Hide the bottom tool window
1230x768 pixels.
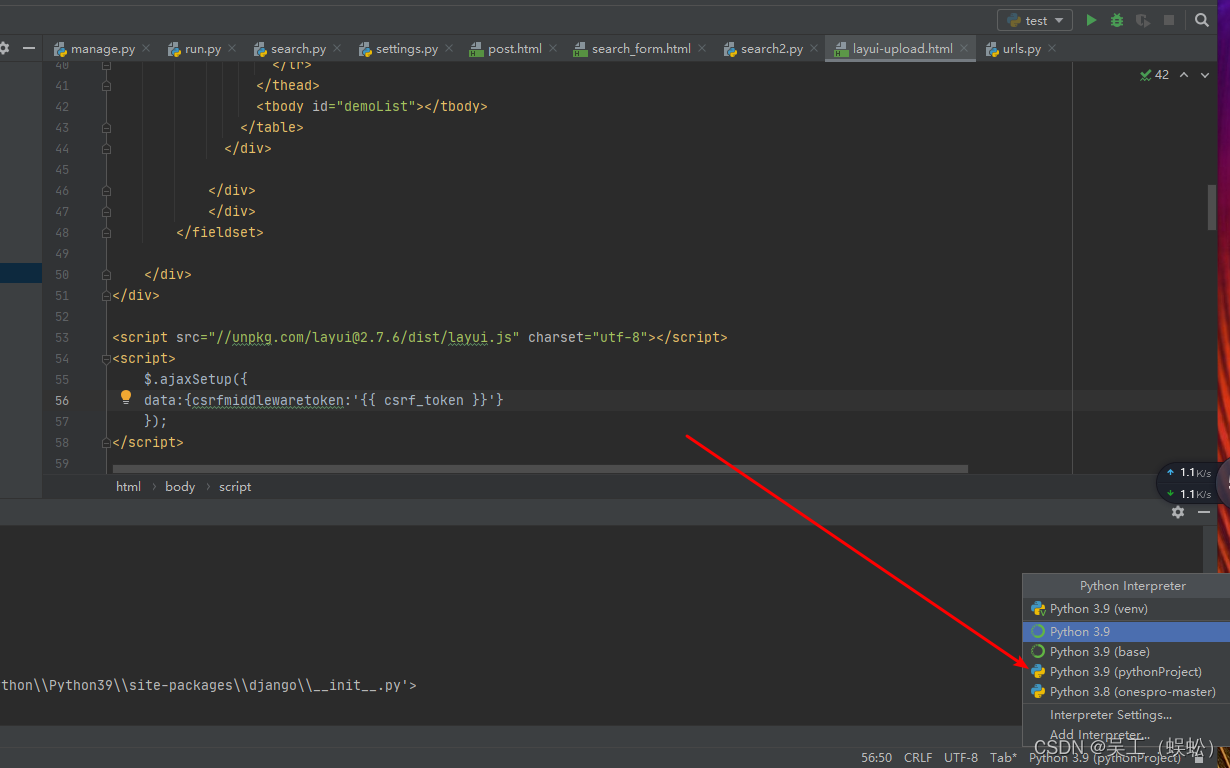[x=1204, y=511]
